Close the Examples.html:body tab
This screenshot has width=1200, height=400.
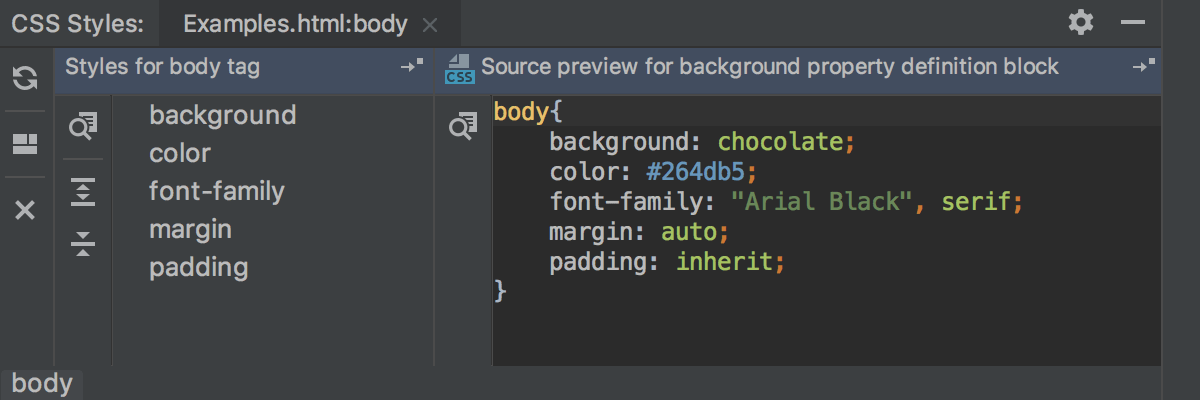pyautogui.click(x=430, y=25)
